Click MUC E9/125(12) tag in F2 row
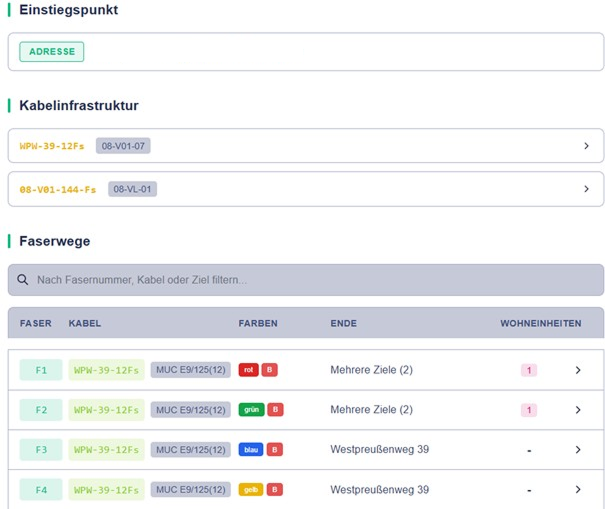The height and width of the screenshot is (509, 605). [191, 410]
